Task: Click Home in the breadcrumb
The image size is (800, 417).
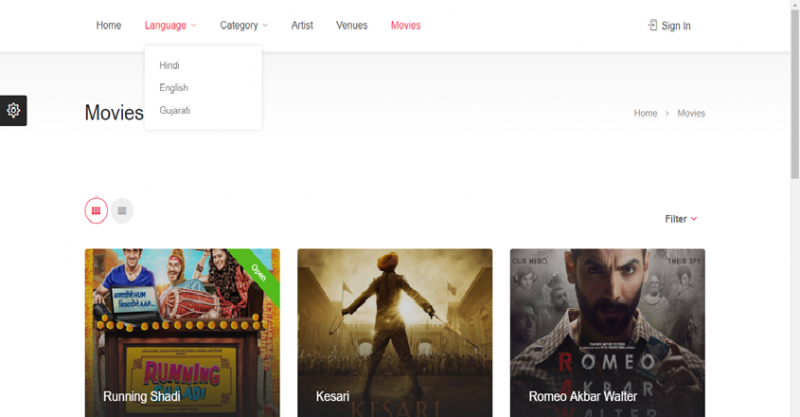Action: [x=645, y=113]
